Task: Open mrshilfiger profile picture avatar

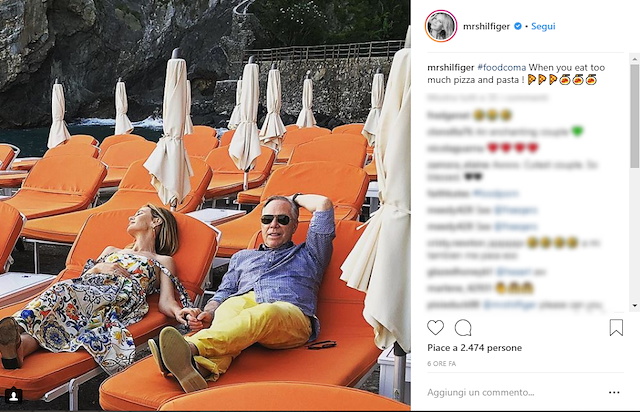Action: click(441, 26)
